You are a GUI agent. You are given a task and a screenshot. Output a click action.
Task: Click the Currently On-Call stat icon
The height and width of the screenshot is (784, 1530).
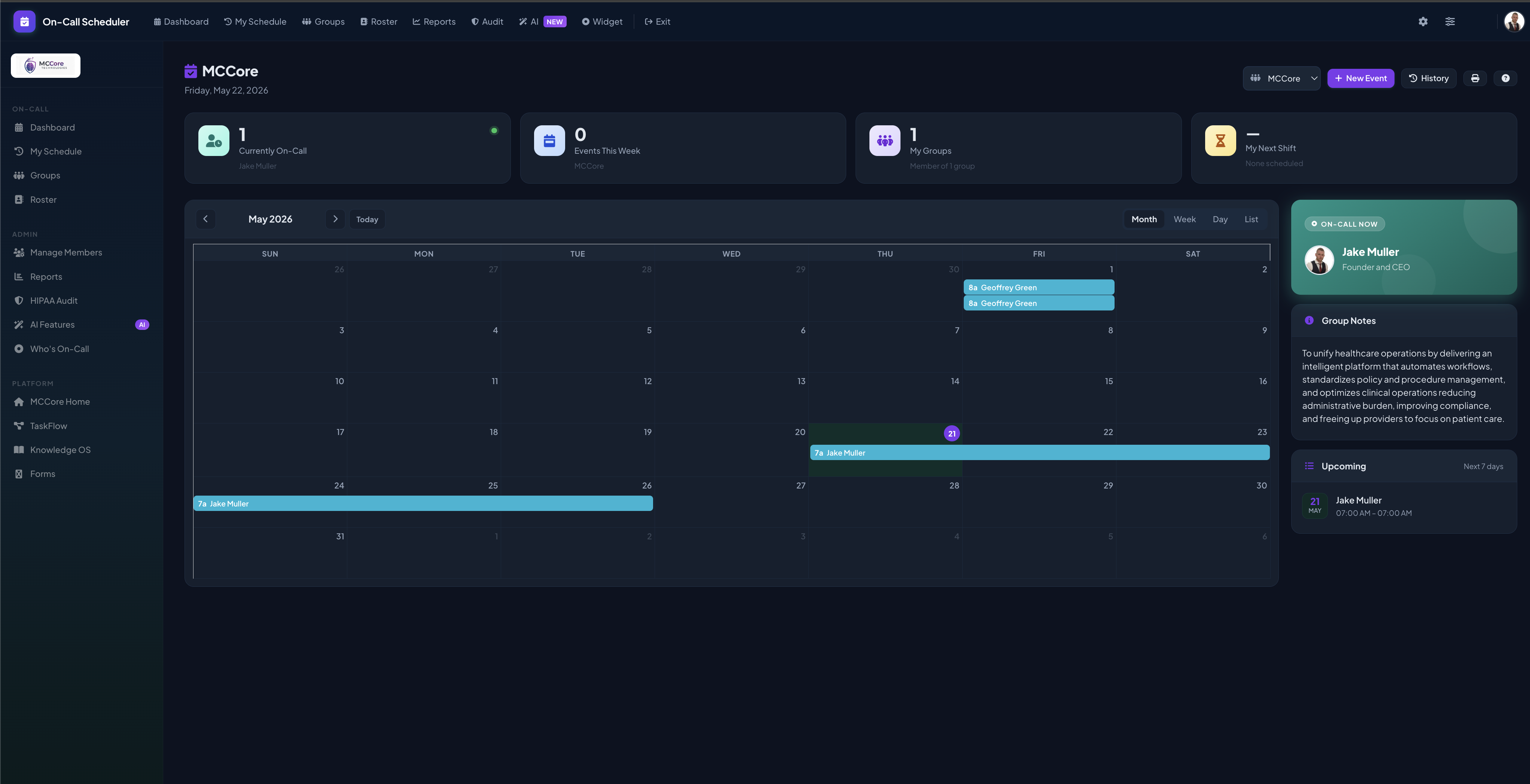pos(214,141)
